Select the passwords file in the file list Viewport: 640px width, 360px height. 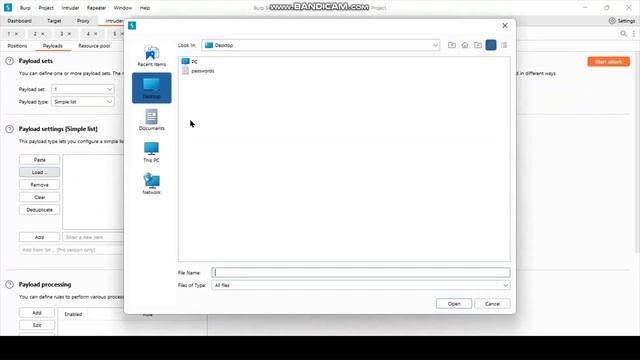pos(198,71)
